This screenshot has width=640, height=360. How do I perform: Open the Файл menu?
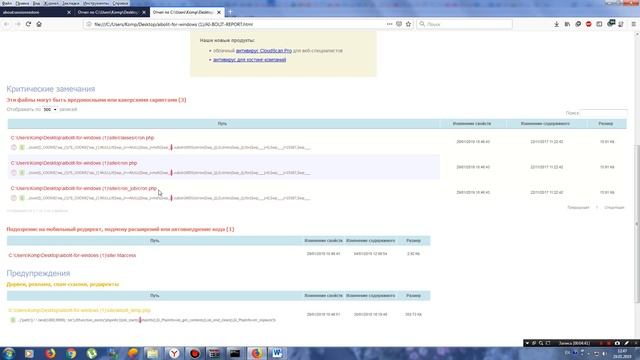click(x=7, y=3)
